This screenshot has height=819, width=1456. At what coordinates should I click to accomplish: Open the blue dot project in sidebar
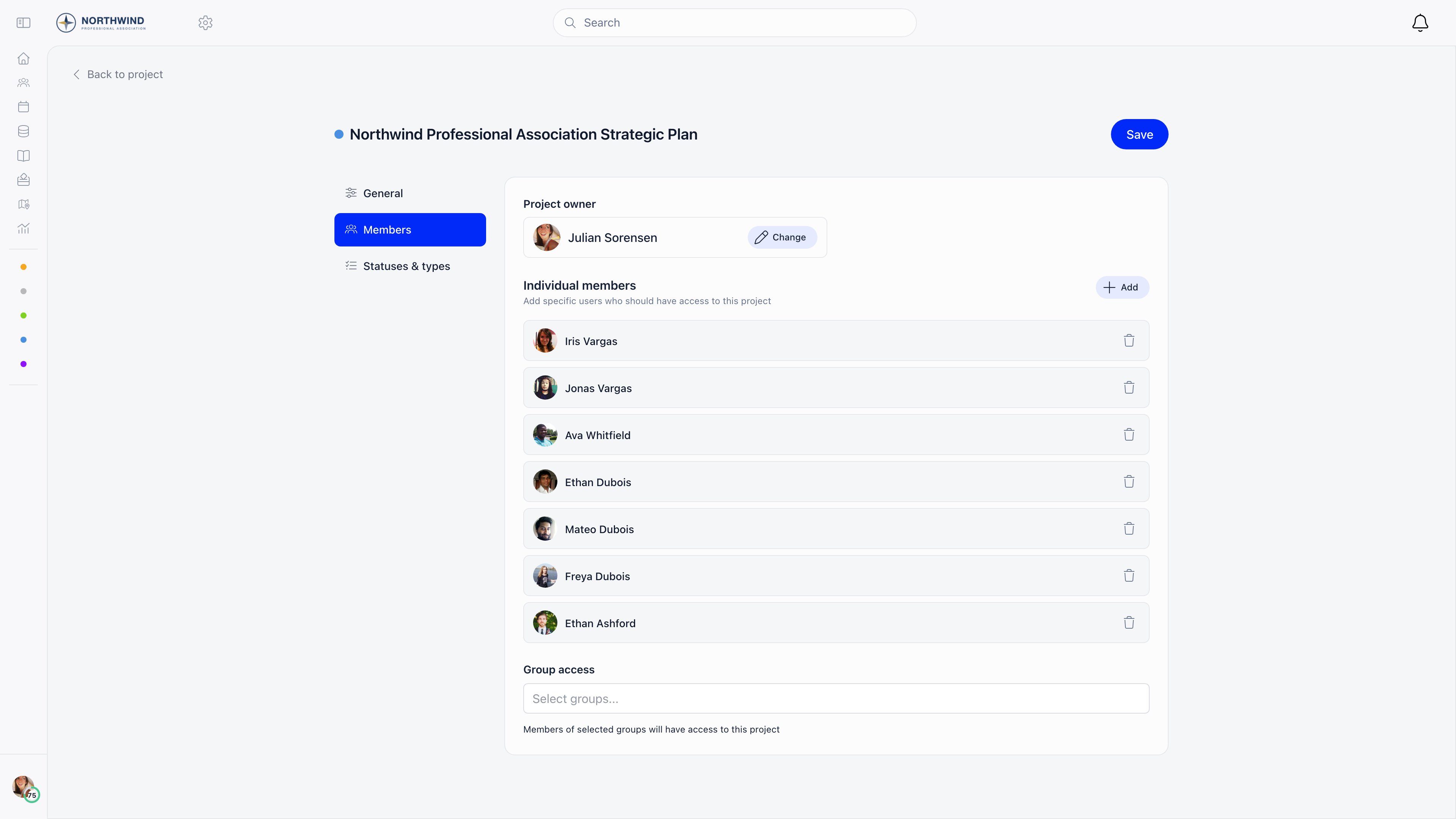pyautogui.click(x=23, y=340)
